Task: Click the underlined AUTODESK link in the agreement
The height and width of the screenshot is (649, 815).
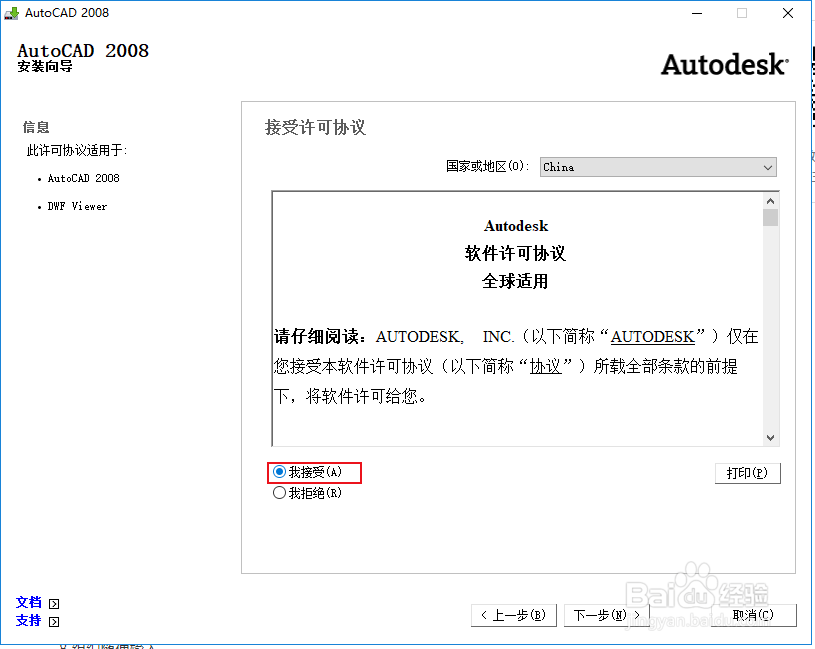Action: point(652,337)
